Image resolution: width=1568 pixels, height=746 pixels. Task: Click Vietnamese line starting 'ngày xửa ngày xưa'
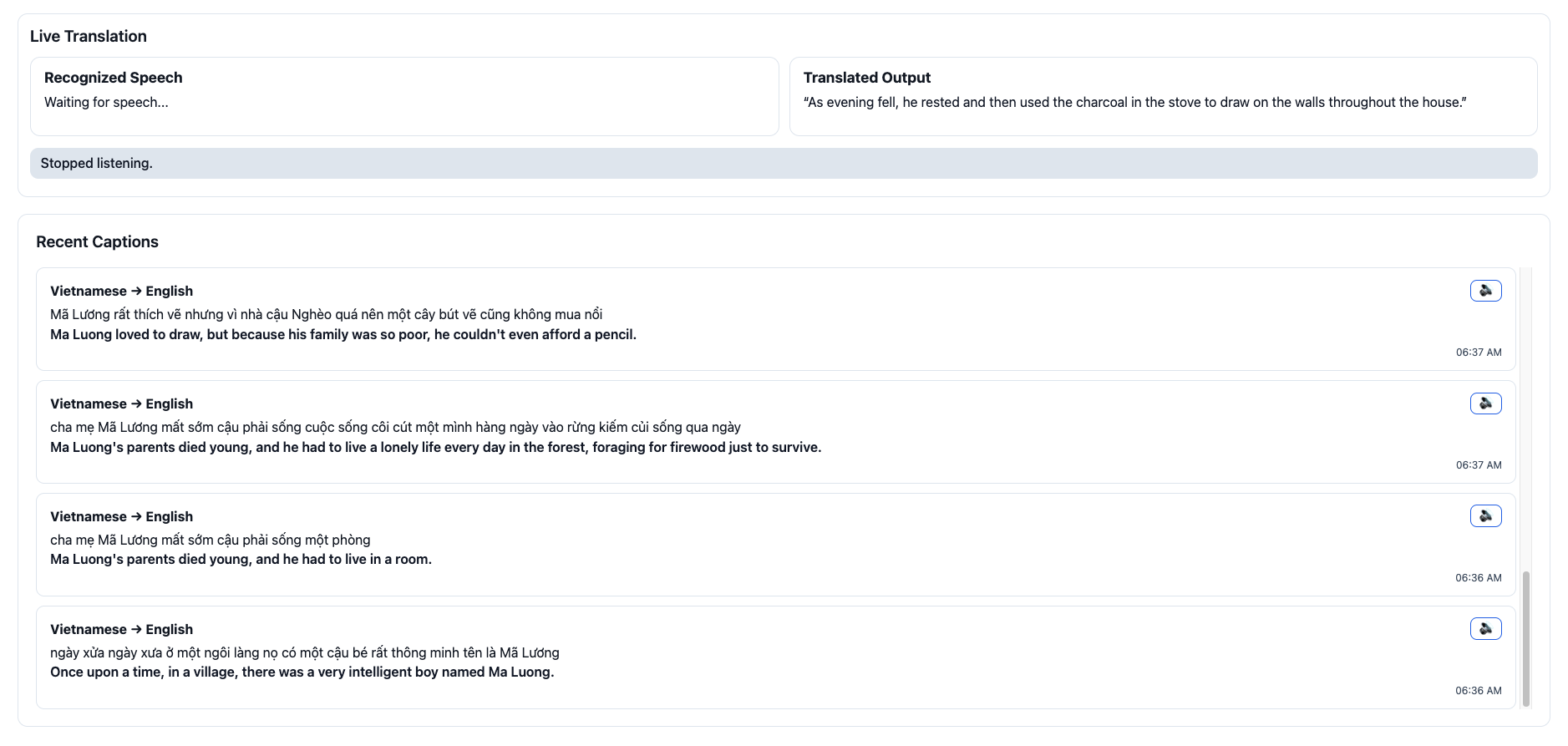304,653
